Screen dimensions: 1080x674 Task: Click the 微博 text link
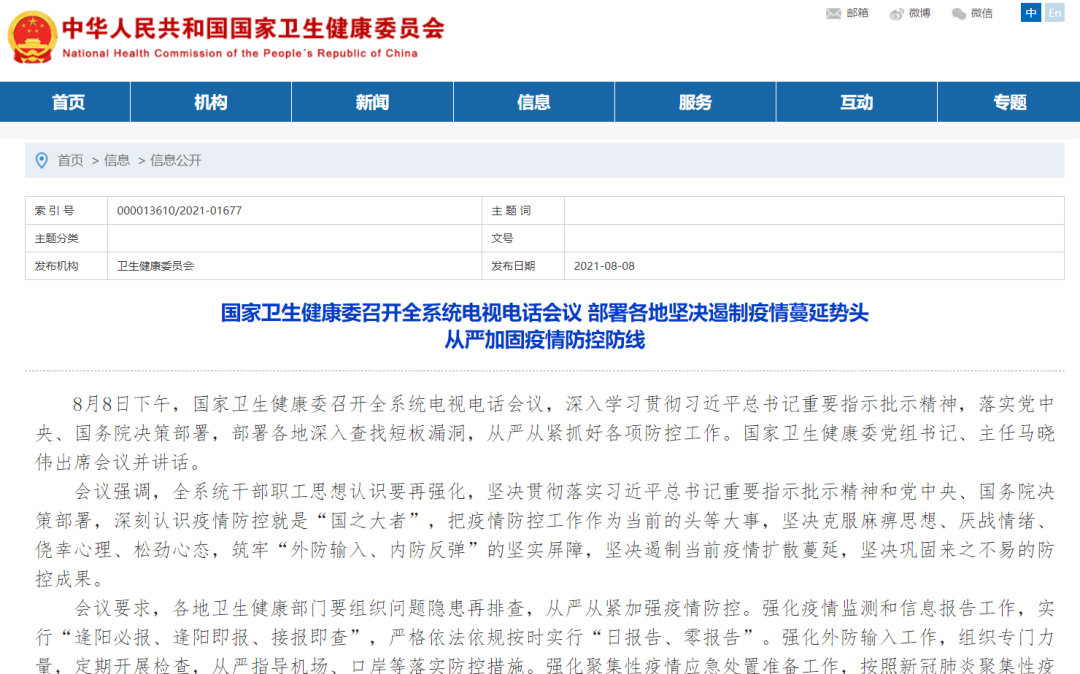coord(920,13)
